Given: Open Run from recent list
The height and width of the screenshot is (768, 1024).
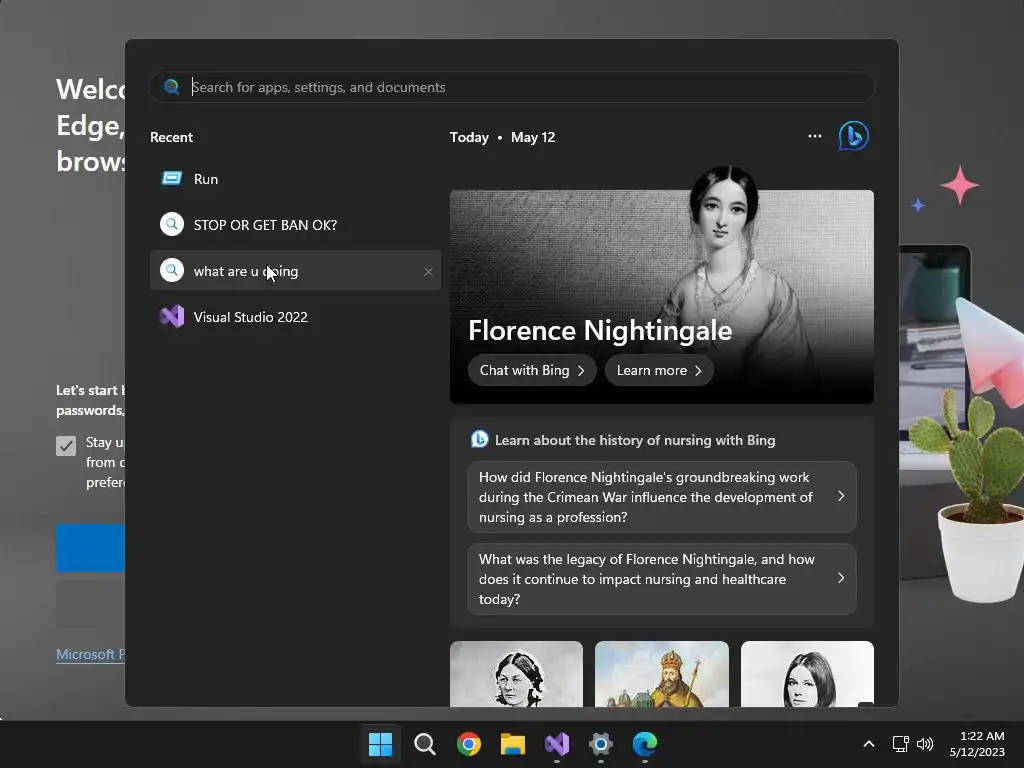Looking at the screenshot, I should click(295, 179).
